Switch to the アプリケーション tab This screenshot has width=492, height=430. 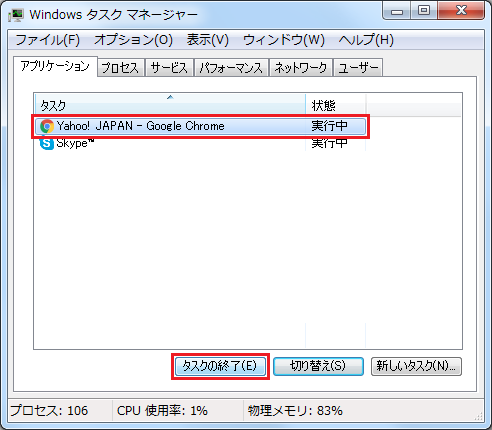tap(55, 66)
